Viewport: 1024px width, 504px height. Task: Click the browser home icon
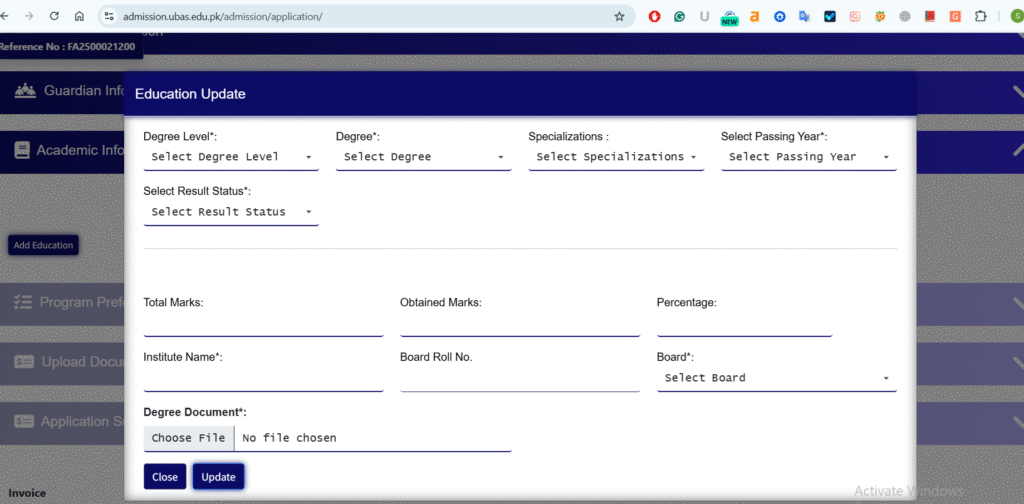79,17
